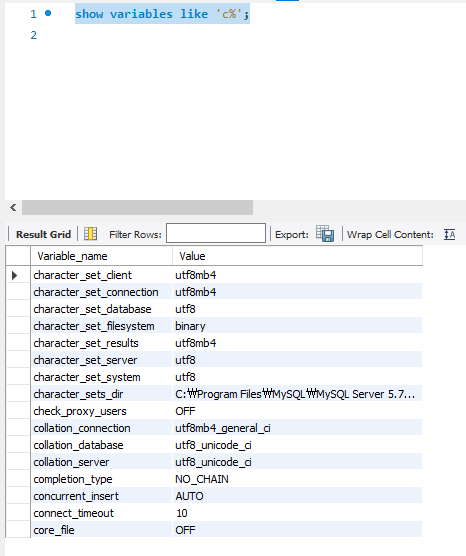Select the core_file cell
Image resolution: width=466 pixels, height=556 pixels.
101,530
